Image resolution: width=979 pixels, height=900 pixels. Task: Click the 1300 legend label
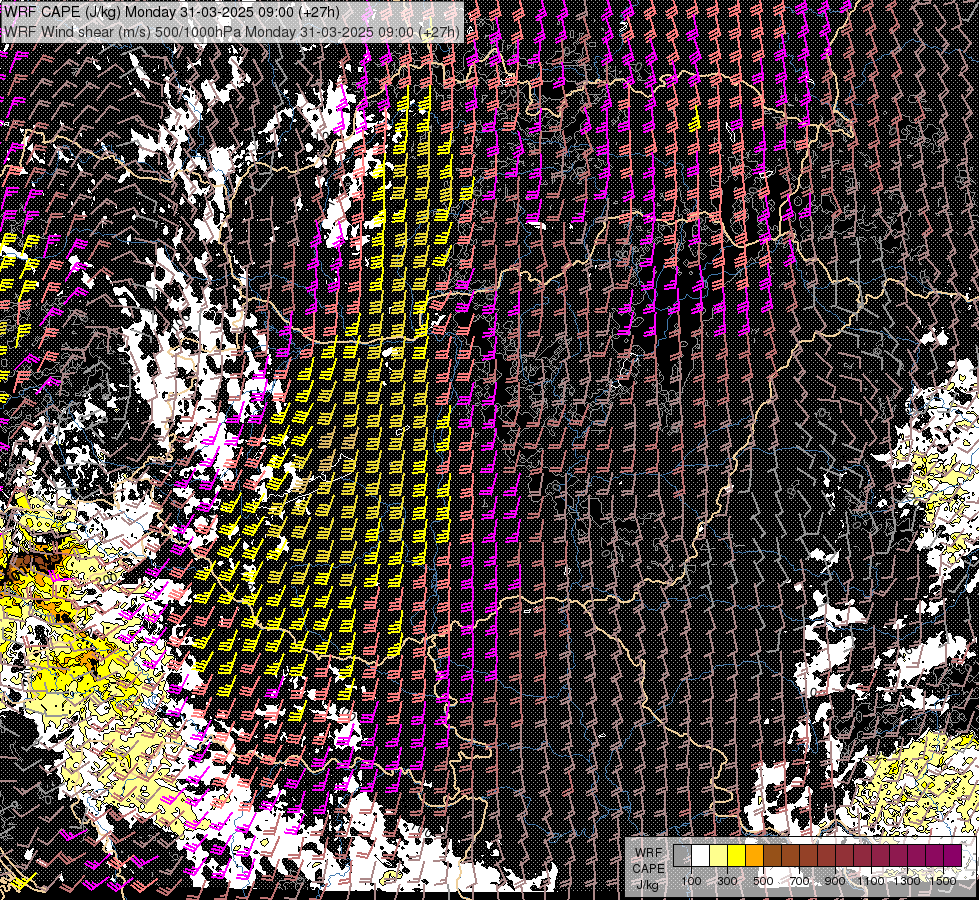(907, 881)
